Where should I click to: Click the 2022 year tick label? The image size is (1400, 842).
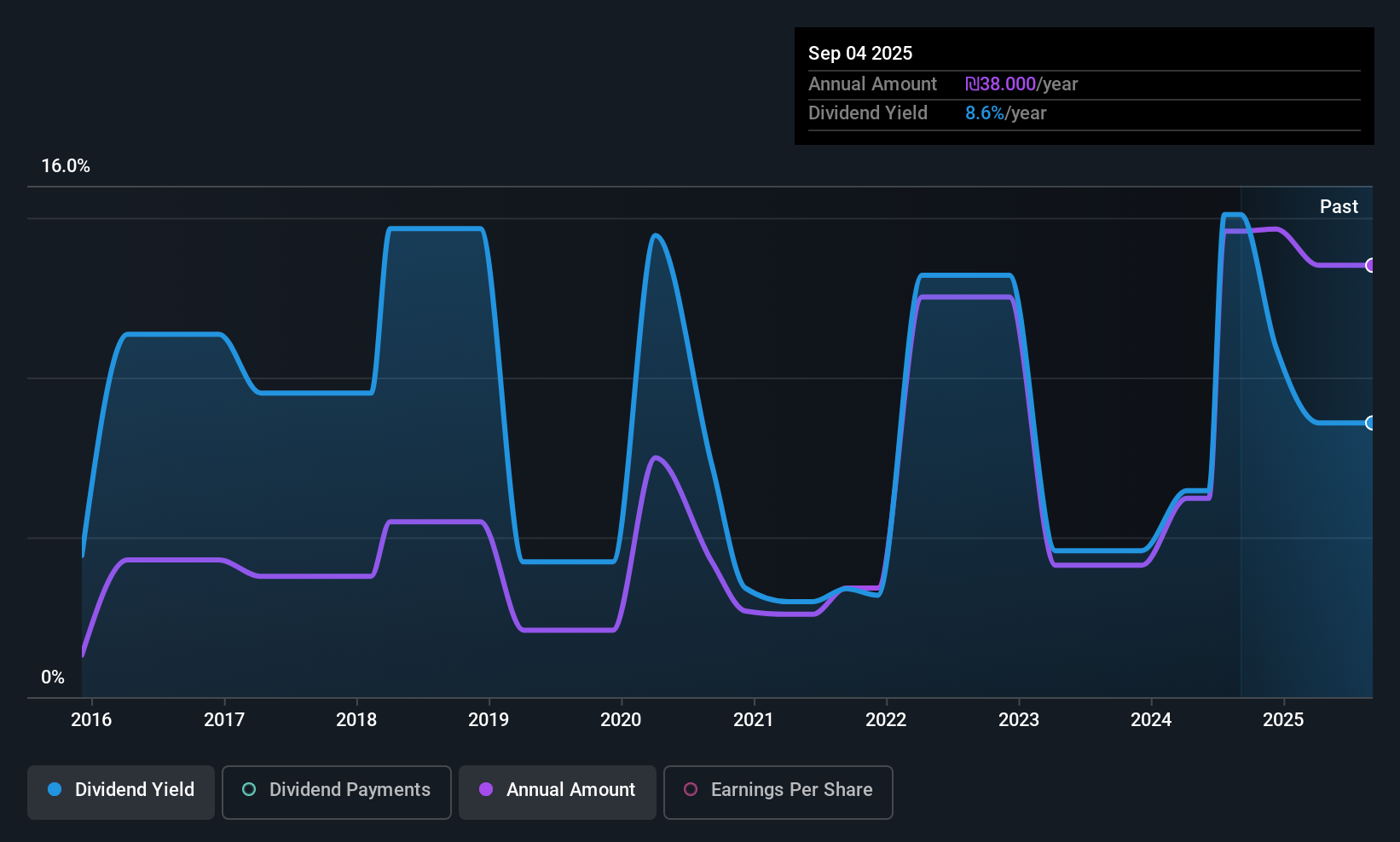coord(886,720)
